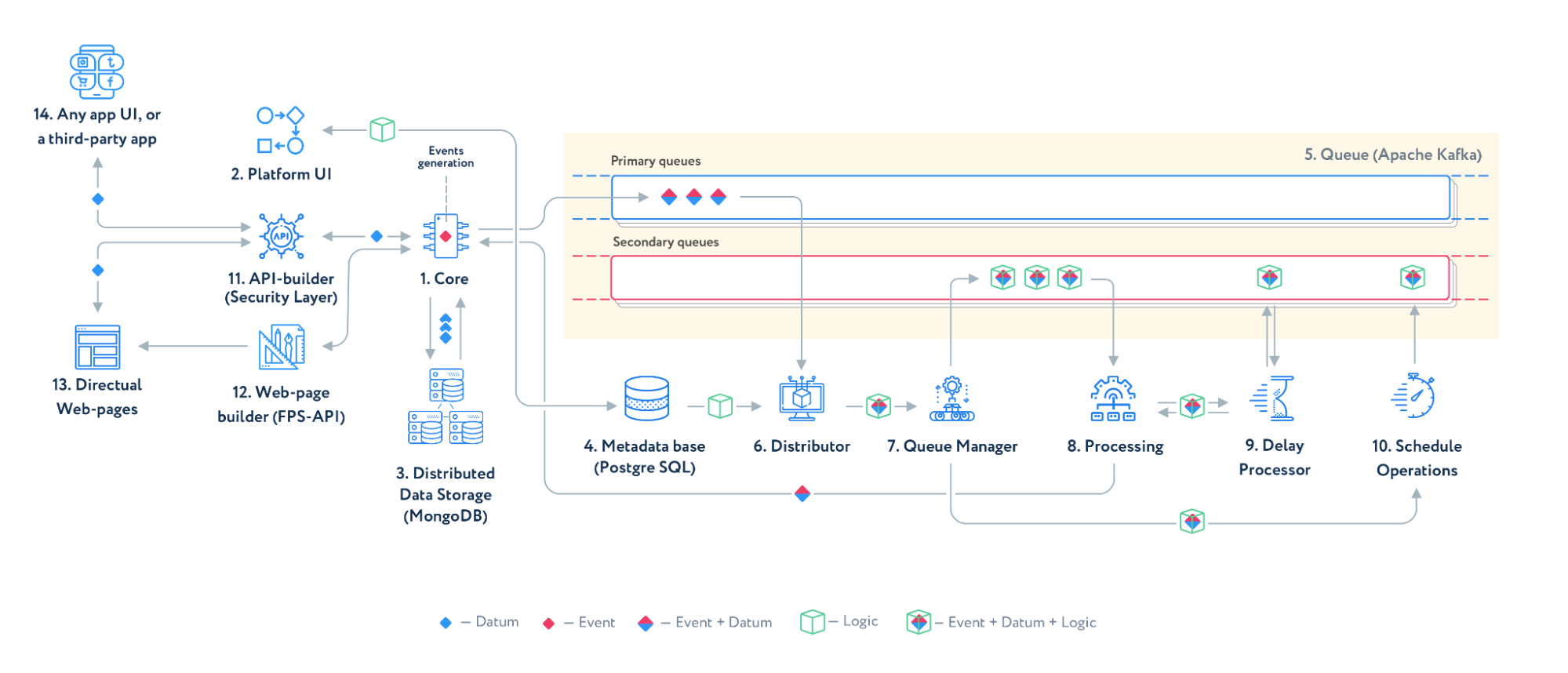Viewport: 1568px width, 673px height.
Task: Click the "11. API-builder" label
Action: click(x=281, y=278)
